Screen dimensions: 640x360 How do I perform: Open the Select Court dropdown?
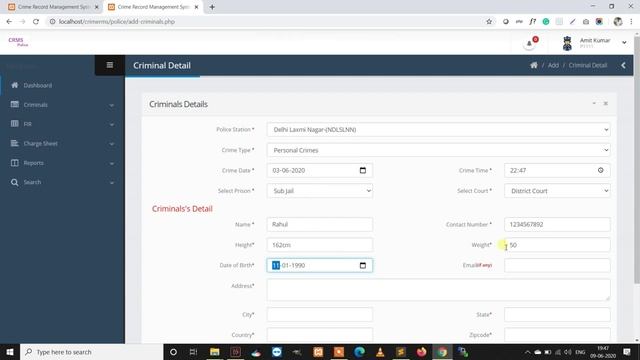click(x=557, y=191)
